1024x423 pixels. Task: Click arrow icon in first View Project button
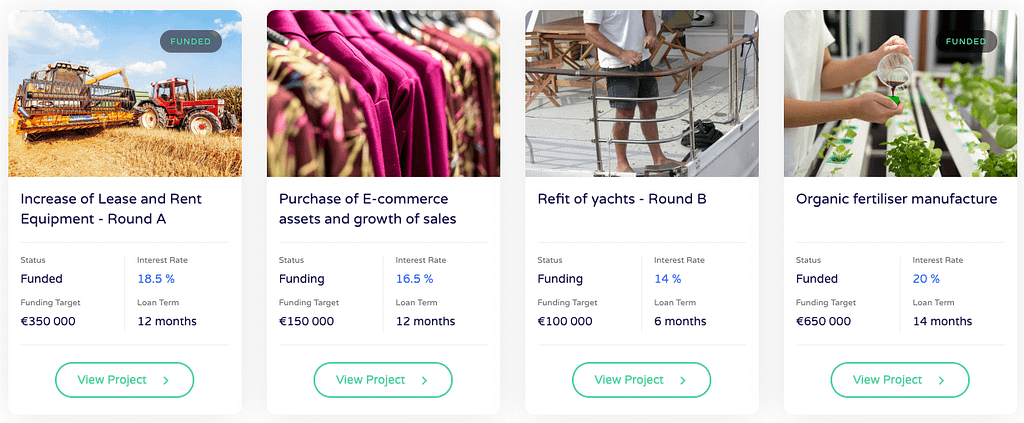166,380
